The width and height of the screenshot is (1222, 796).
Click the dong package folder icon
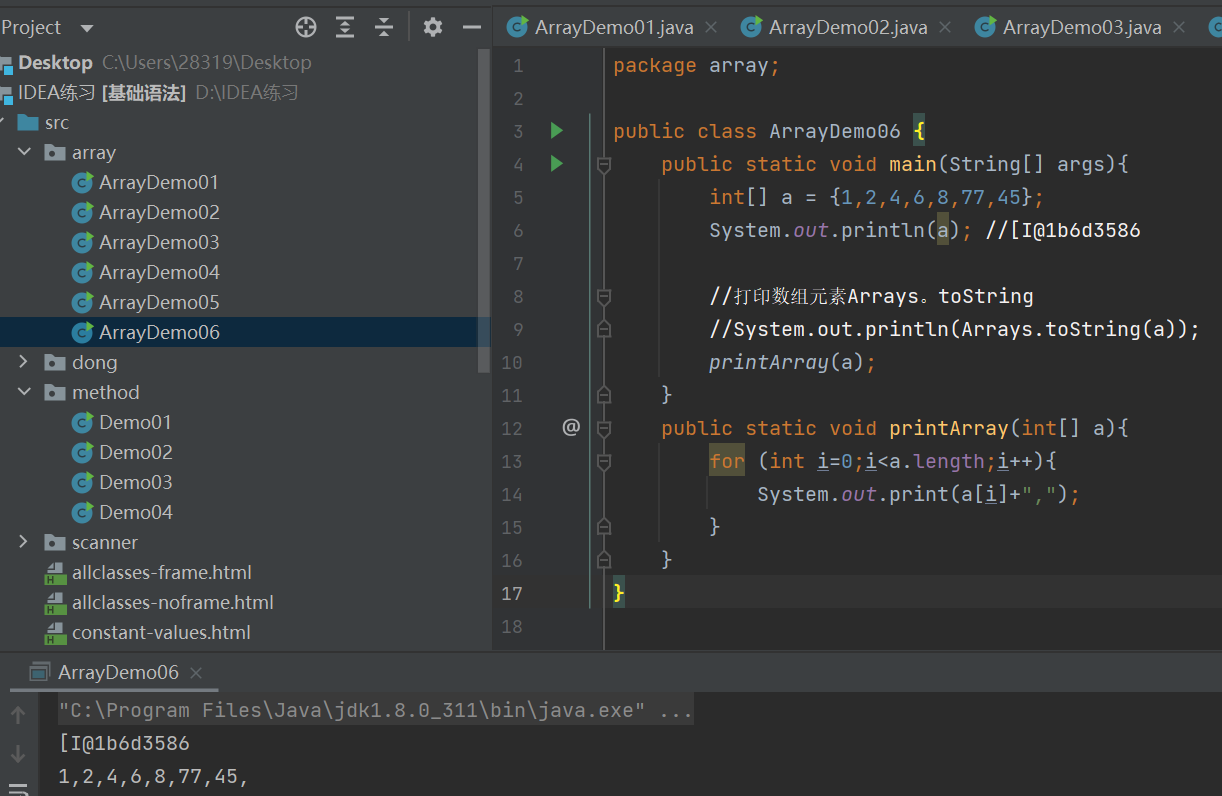click(55, 362)
